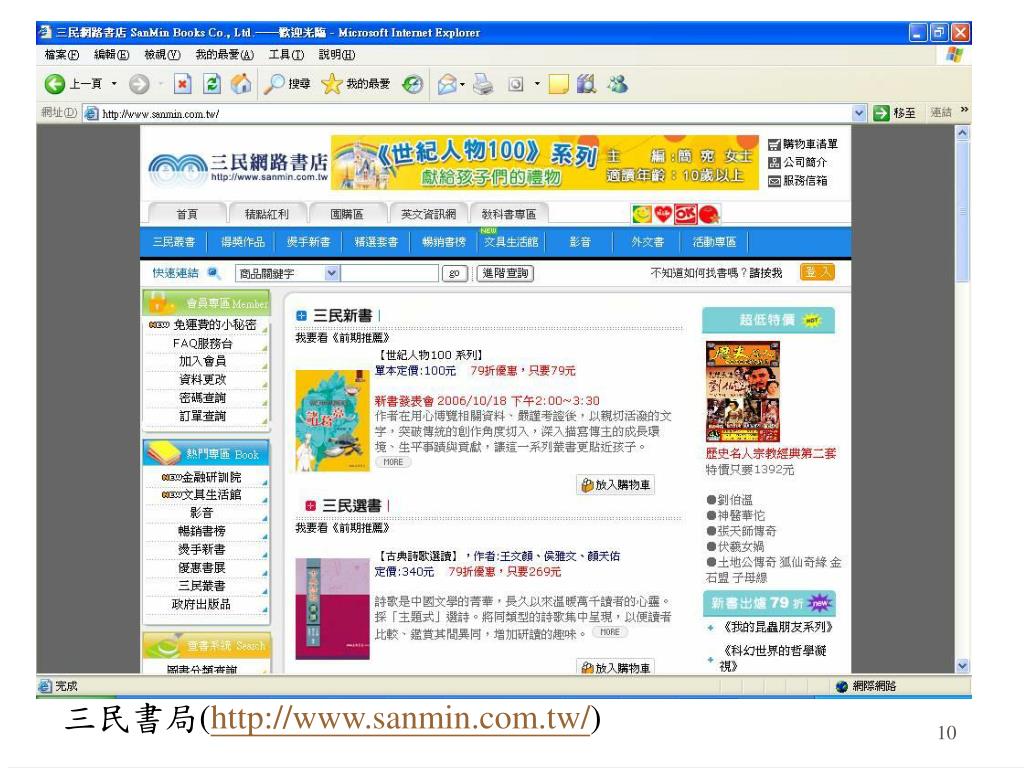1024x768 pixels.
Task: Open the 我的最愛(A) menu
Action: coord(225,55)
